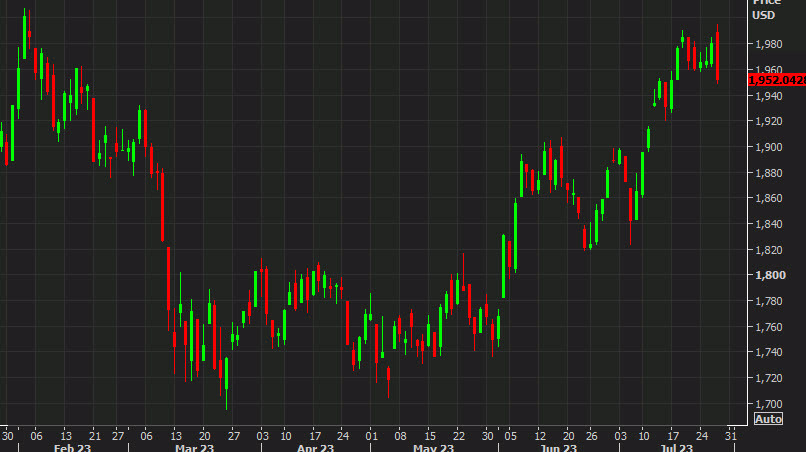Click the 05 date label in June
Image resolution: width=806 pixels, height=452 pixels.
(510, 436)
